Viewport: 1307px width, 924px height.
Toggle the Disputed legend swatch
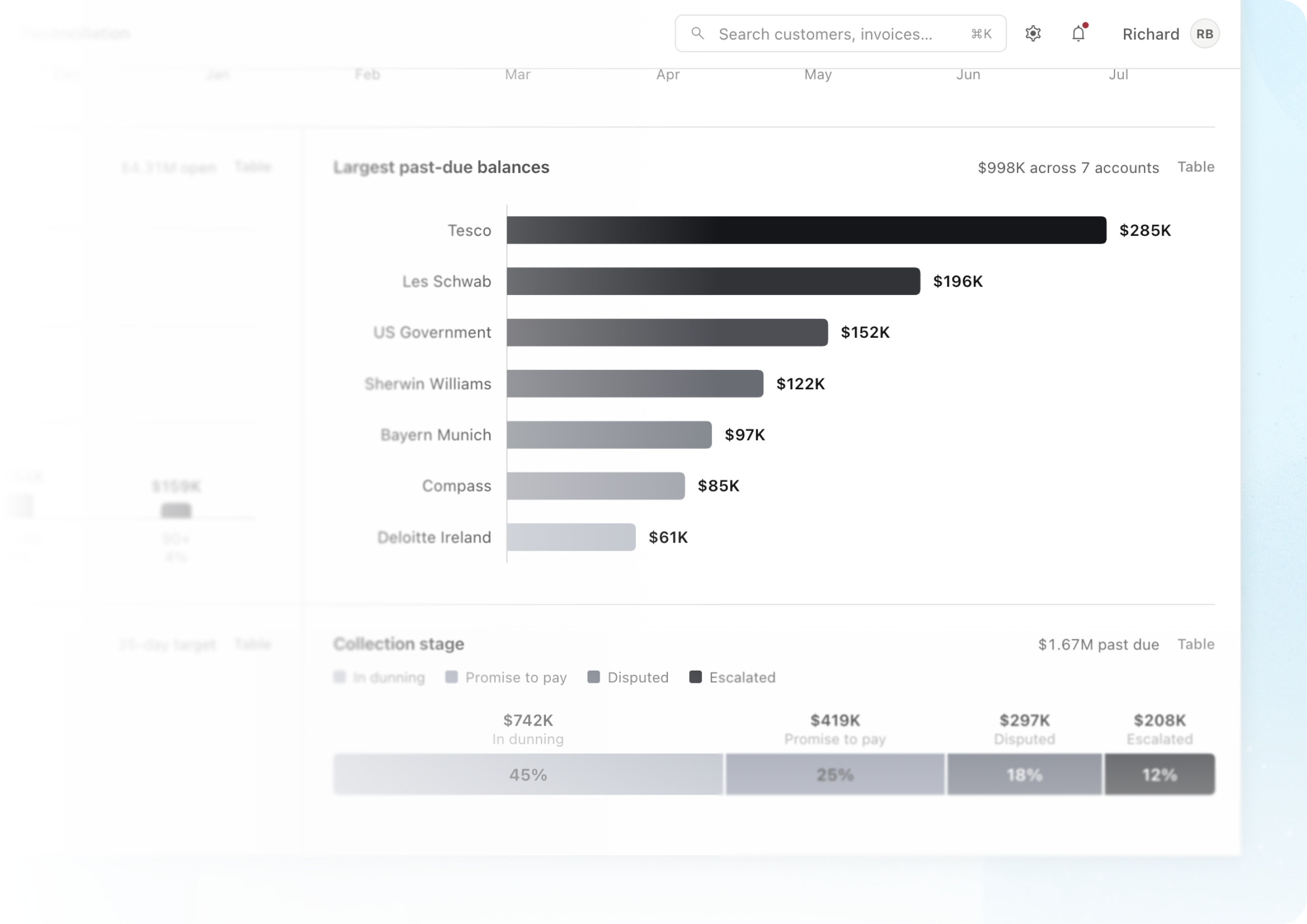593,677
